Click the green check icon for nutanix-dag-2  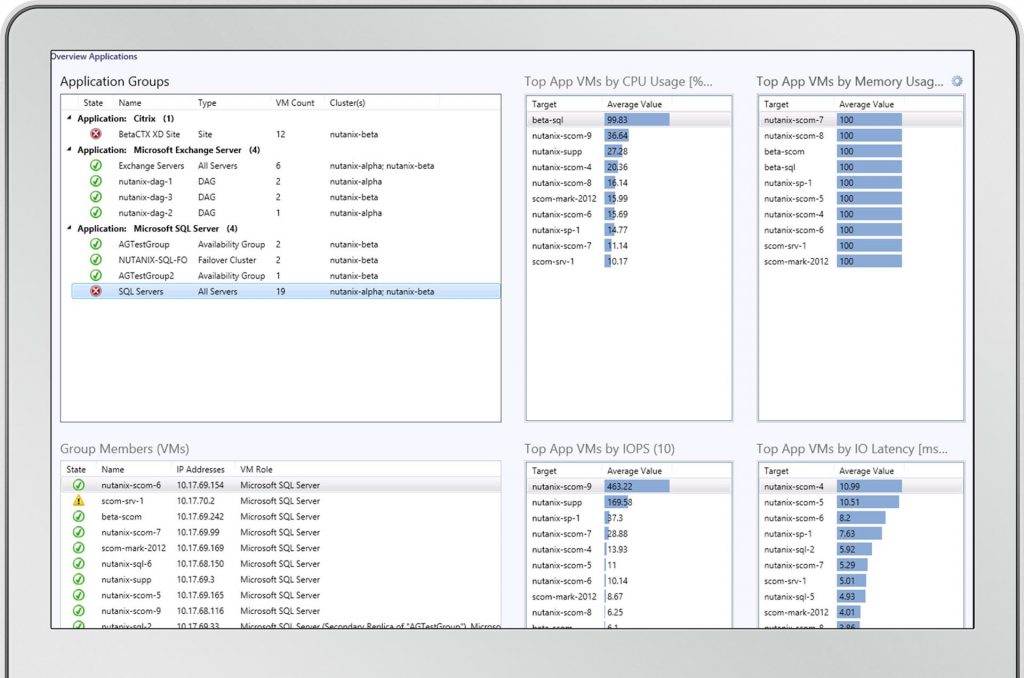(96, 212)
